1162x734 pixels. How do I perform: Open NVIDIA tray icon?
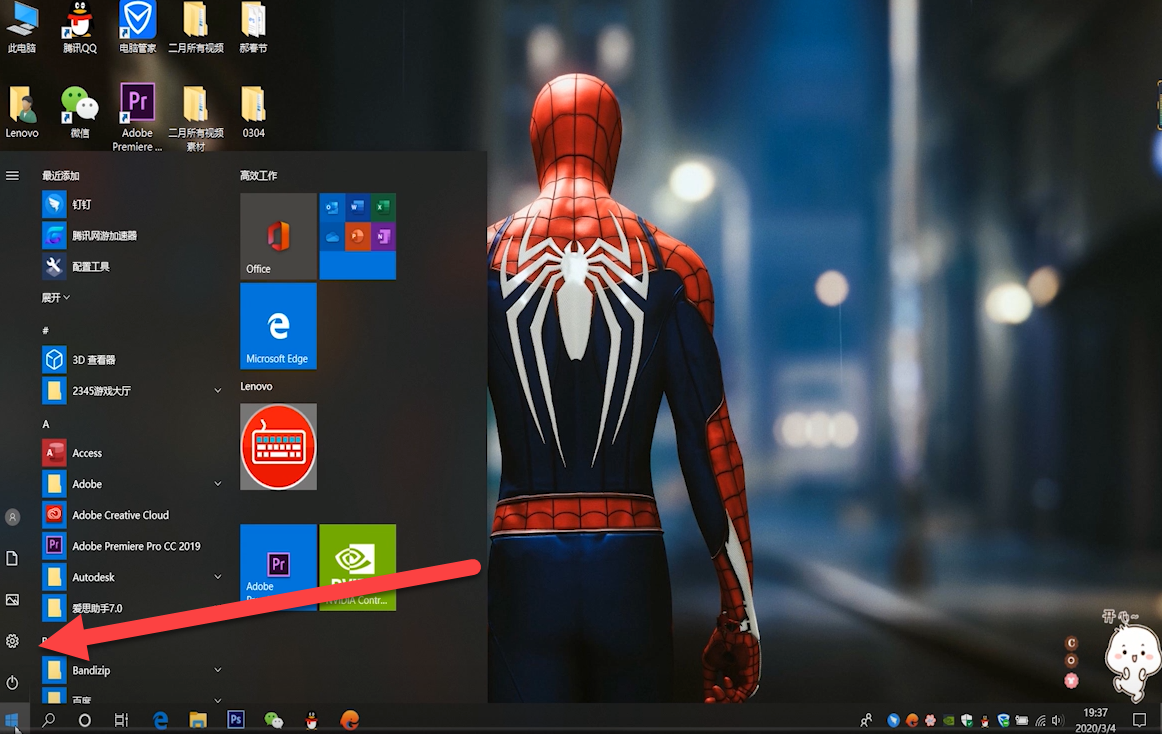[x=949, y=720]
